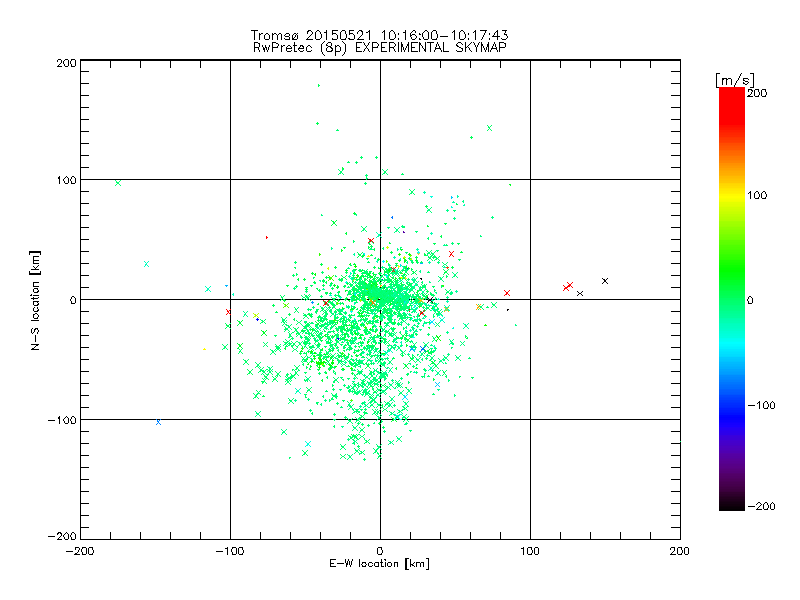
Task: Select the green cross marker in the upper right sky area
Action: tap(489, 128)
